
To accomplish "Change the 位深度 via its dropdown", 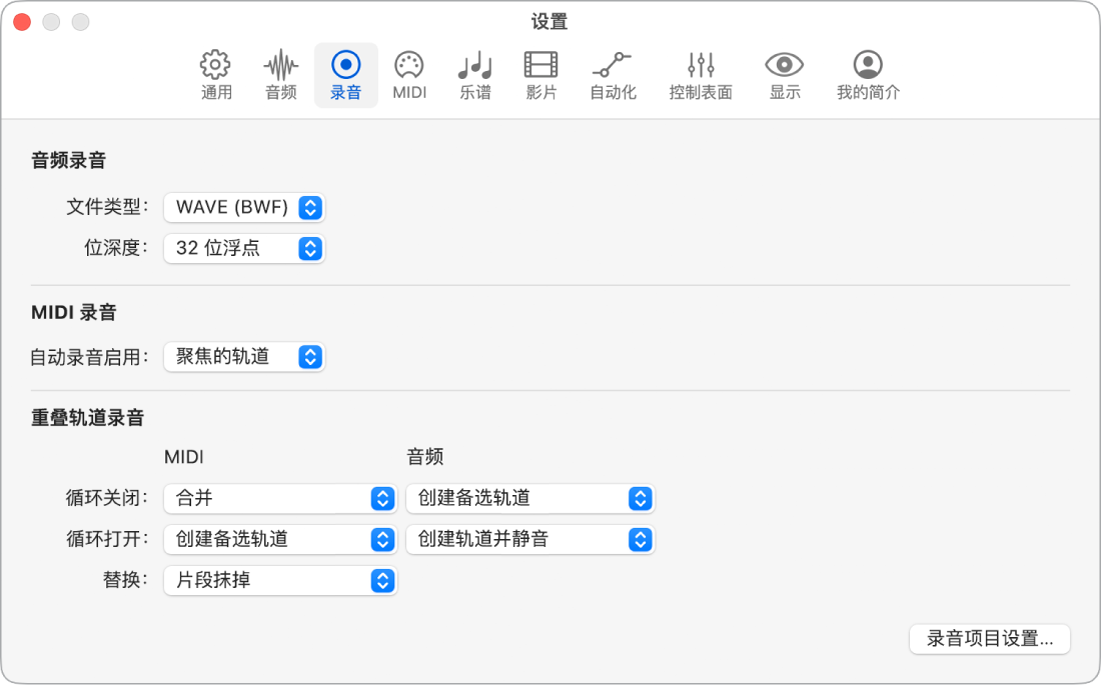I will 244,249.
